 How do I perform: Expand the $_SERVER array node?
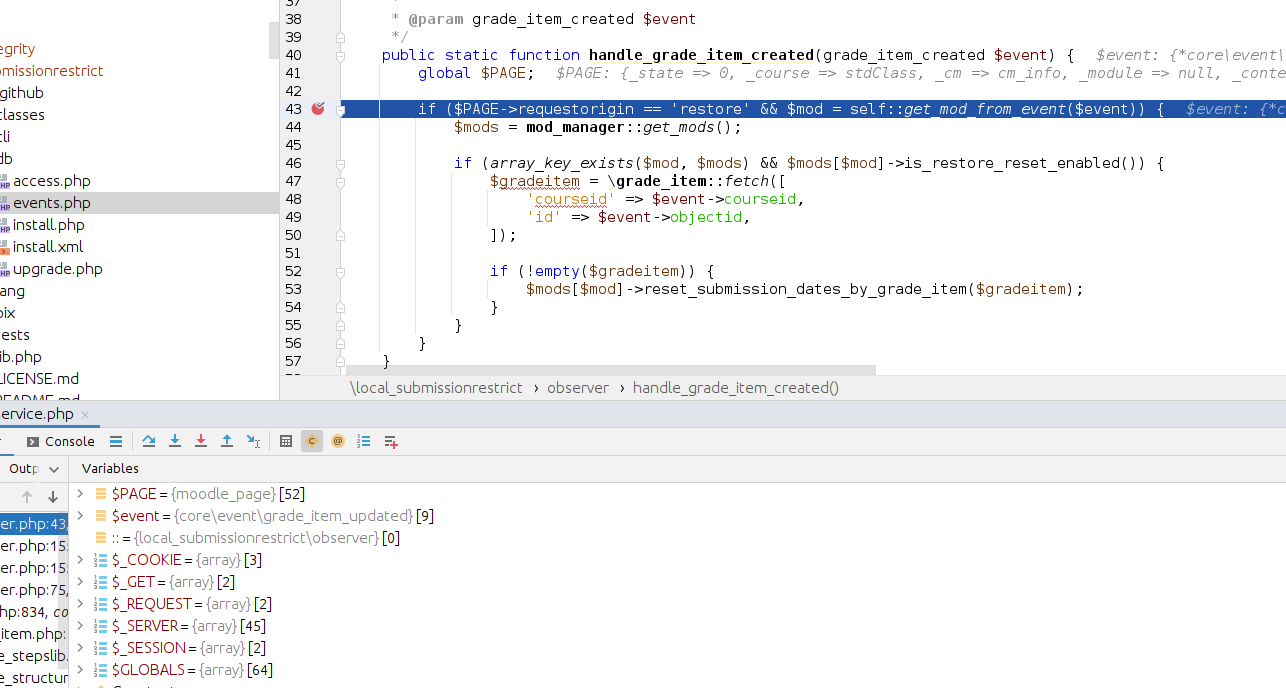[81, 626]
